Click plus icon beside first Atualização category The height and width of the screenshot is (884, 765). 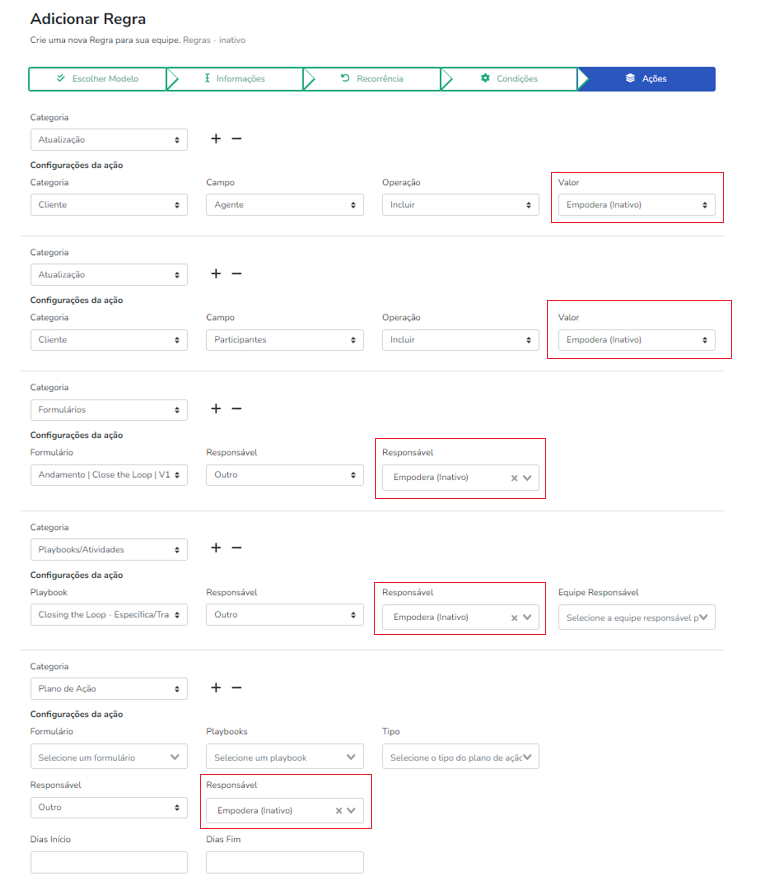[x=215, y=139]
